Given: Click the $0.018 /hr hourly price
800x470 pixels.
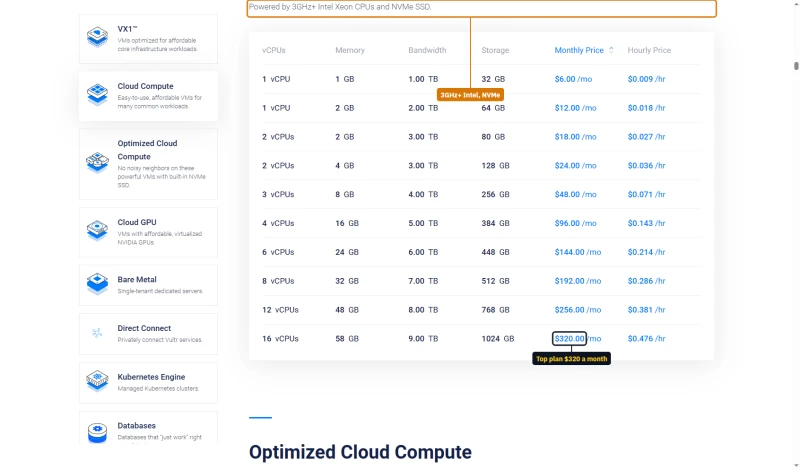Looking at the screenshot, I should (x=646, y=108).
